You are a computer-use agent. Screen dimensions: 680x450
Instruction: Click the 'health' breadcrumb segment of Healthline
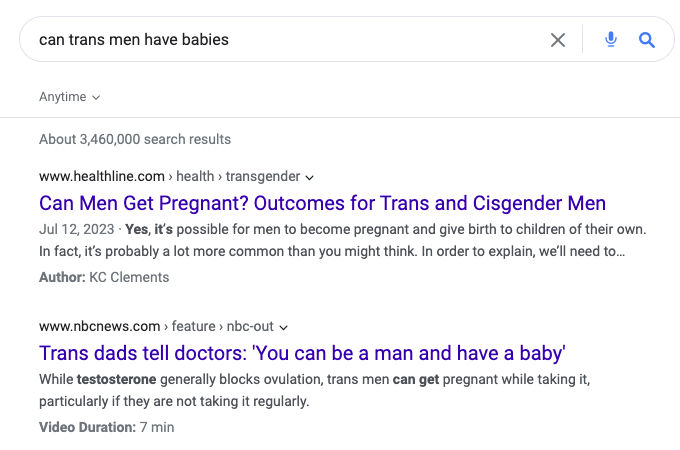pos(195,176)
